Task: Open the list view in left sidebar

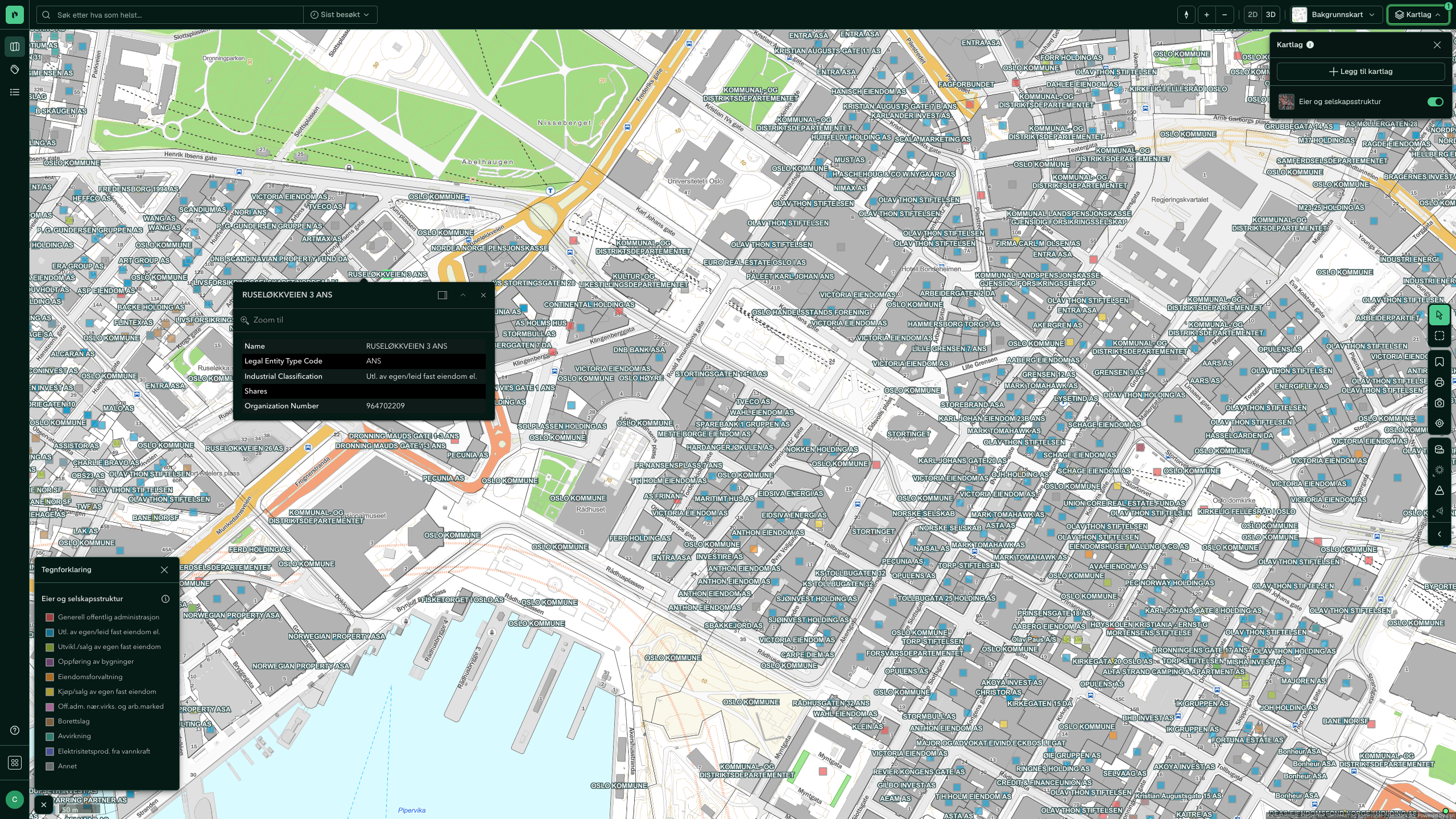Action: [x=15, y=92]
